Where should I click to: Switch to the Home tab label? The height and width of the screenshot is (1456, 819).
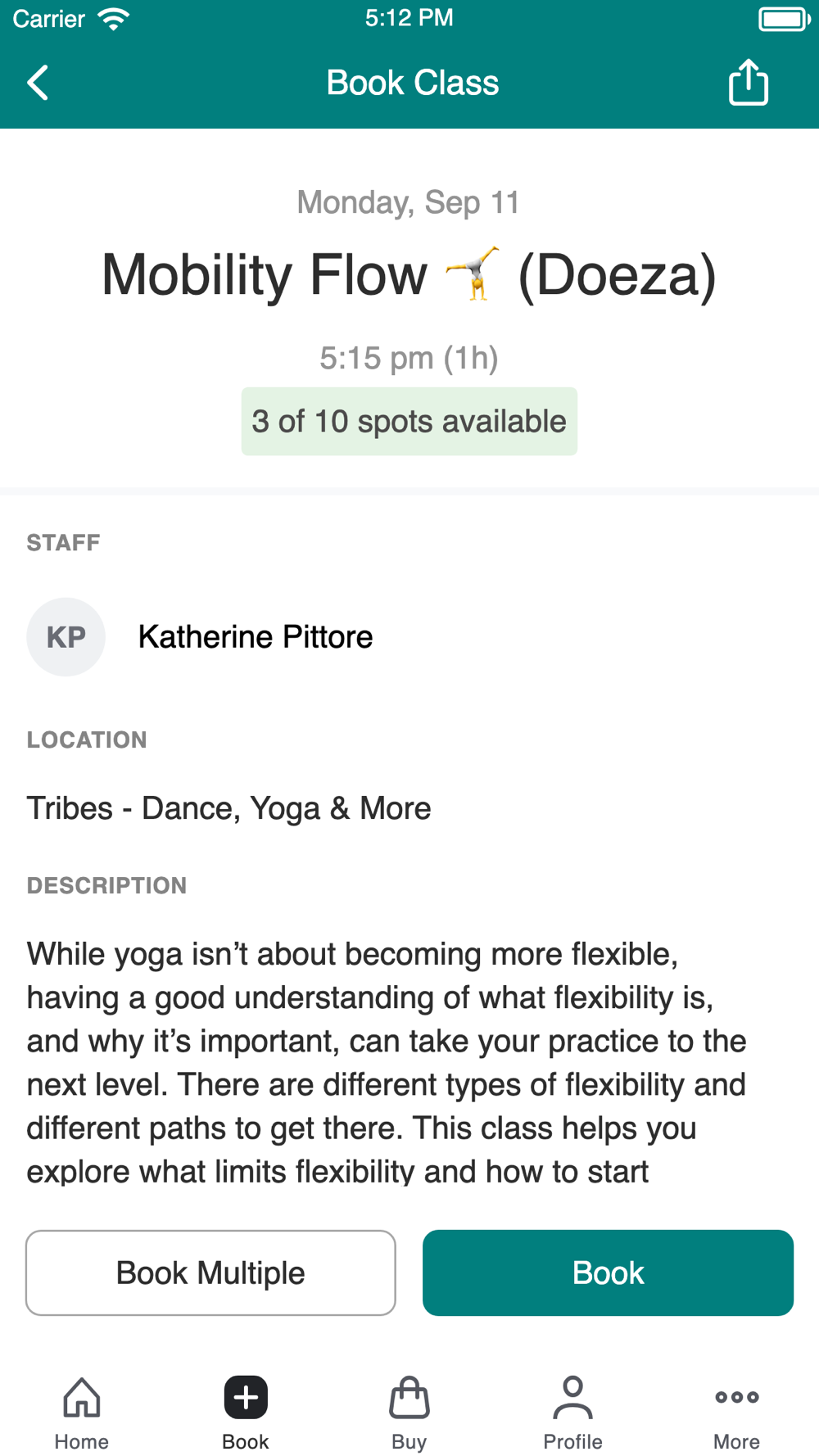[82, 1441]
